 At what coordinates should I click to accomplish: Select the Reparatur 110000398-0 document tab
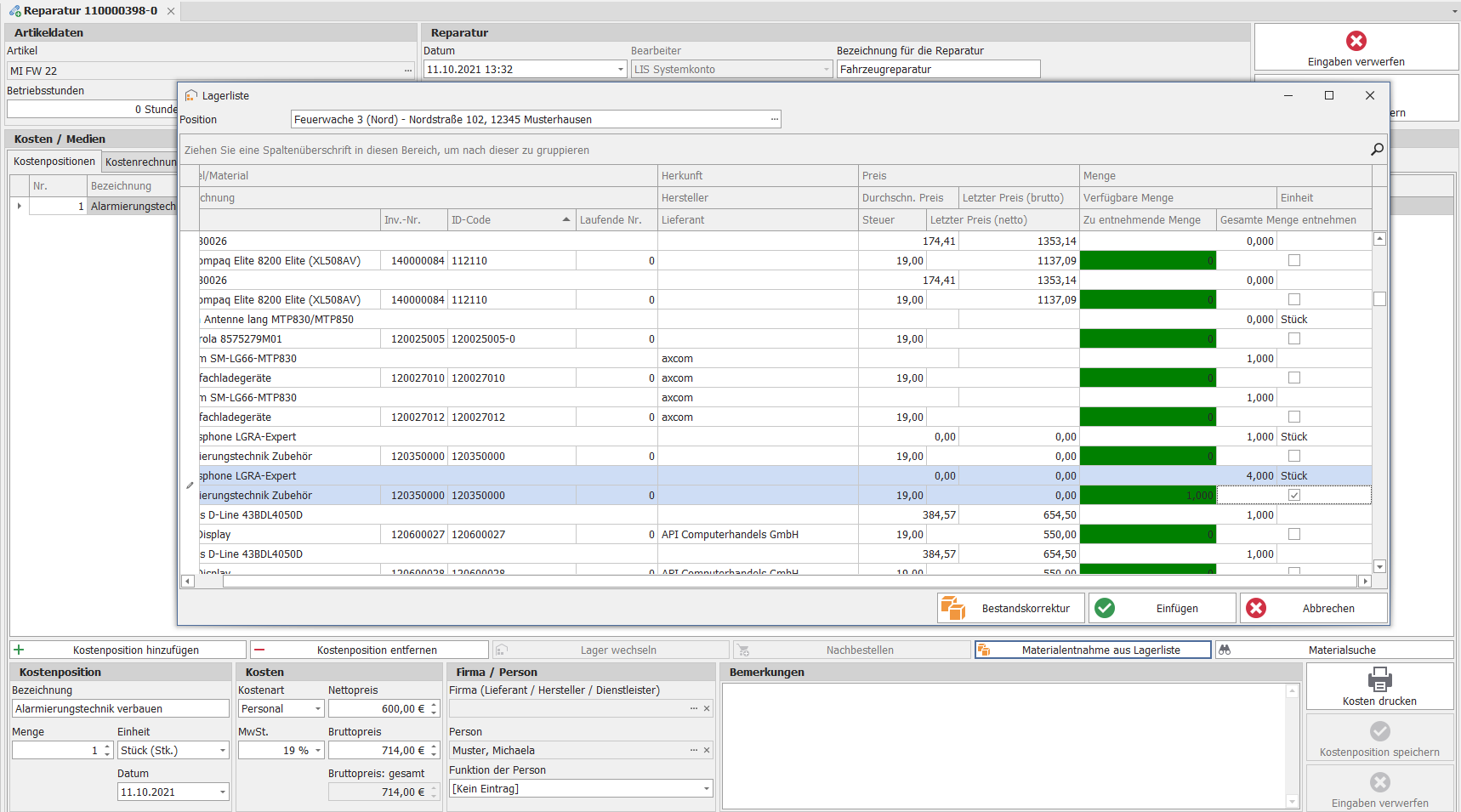[x=90, y=11]
